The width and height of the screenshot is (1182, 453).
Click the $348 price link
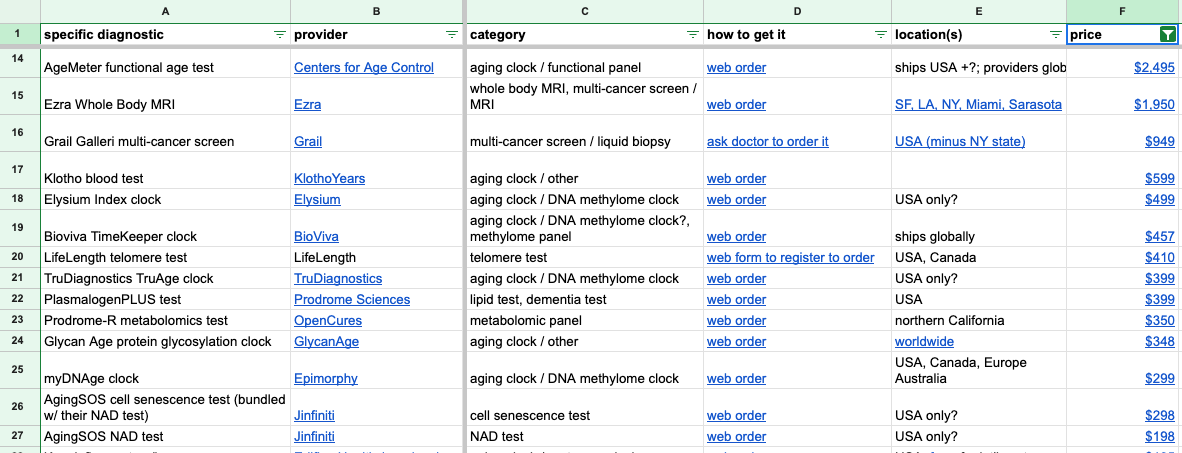tap(1160, 342)
